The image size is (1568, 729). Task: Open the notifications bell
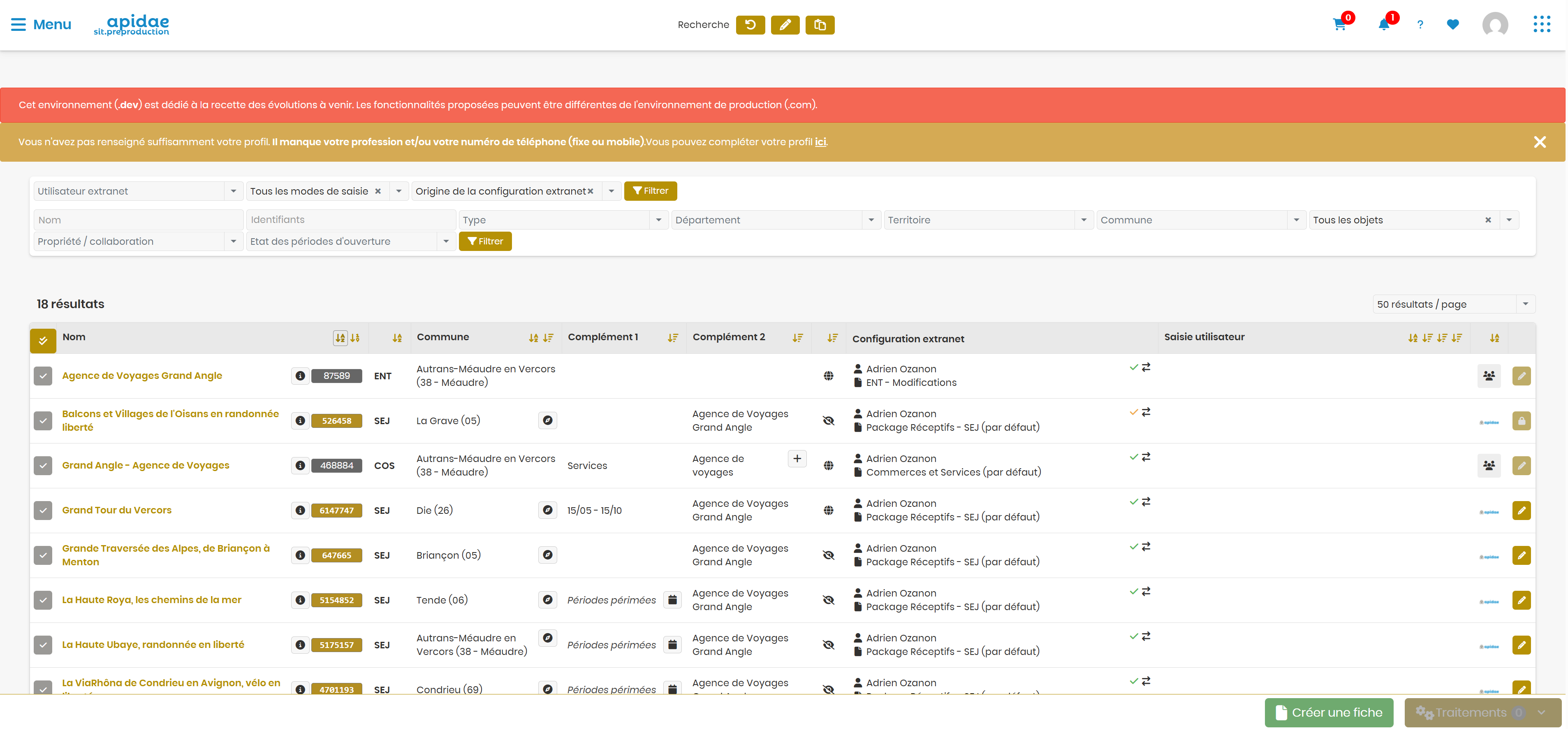pos(1383,24)
